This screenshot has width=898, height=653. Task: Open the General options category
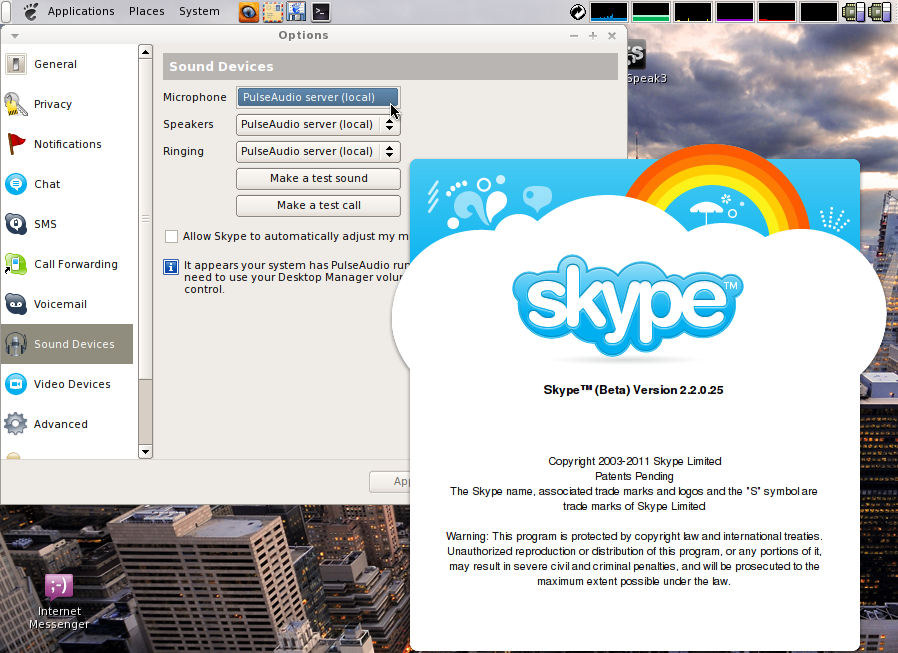tap(67, 64)
